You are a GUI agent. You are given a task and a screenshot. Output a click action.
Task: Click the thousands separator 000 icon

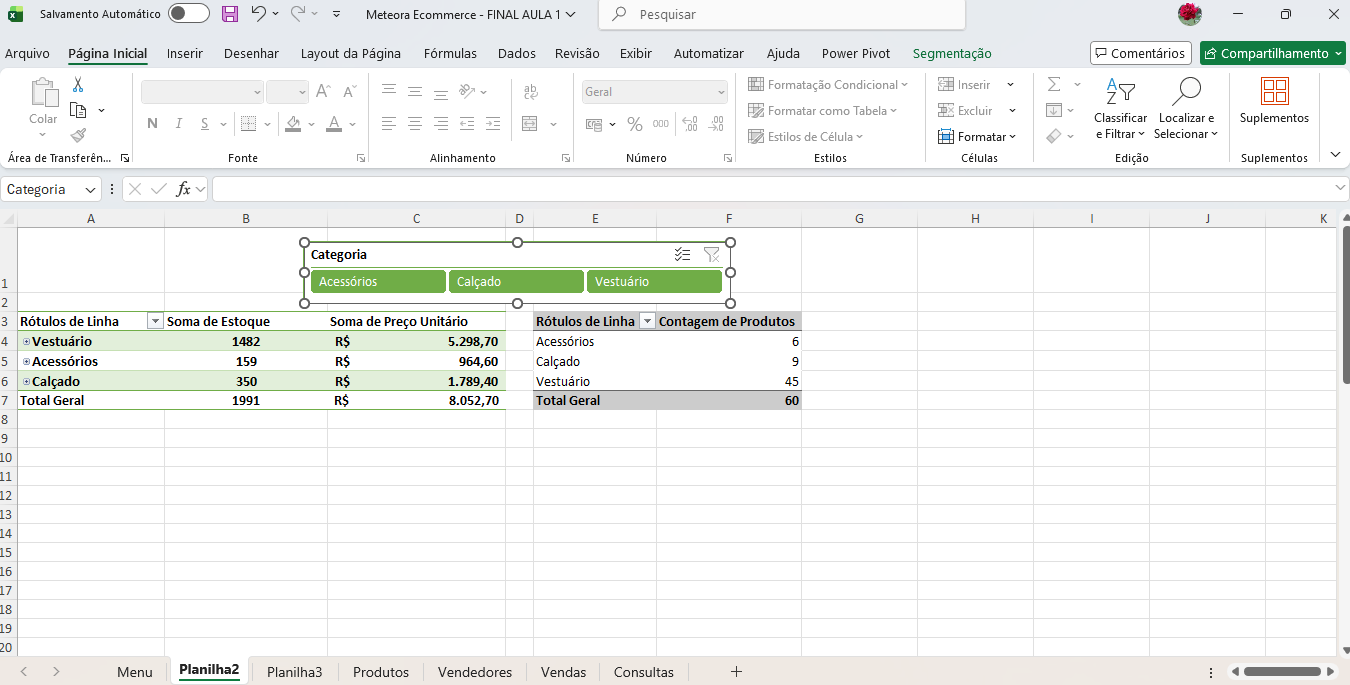pos(661,124)
